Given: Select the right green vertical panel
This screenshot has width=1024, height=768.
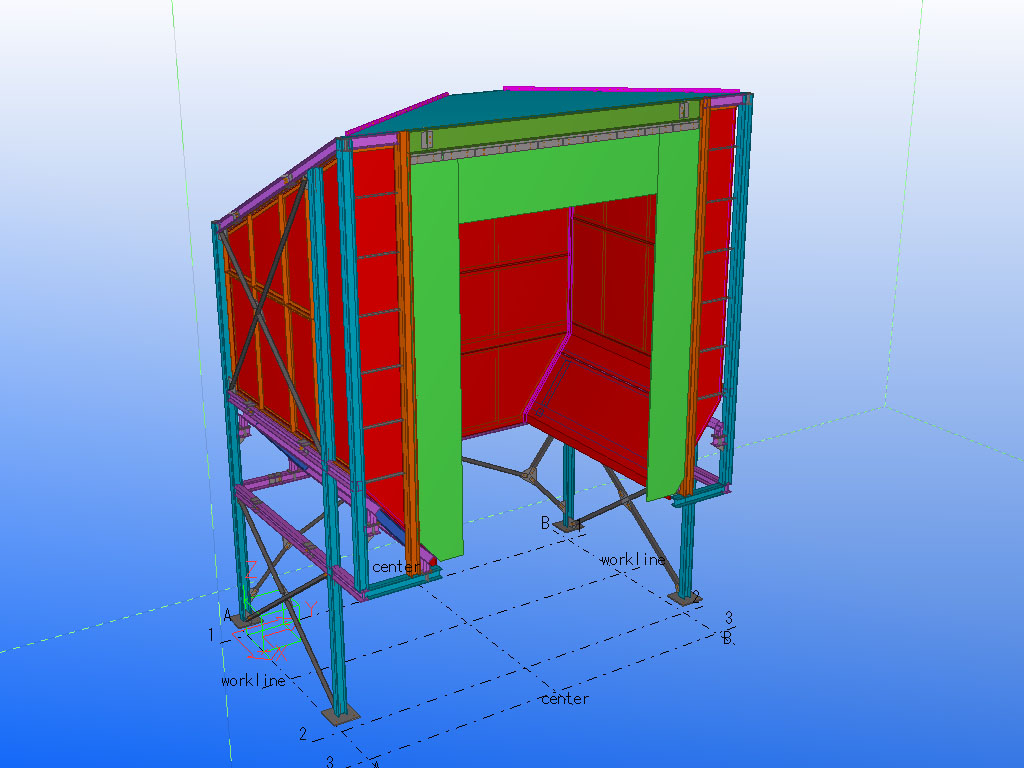Looking at the screenshot, I should click(673, 313).
